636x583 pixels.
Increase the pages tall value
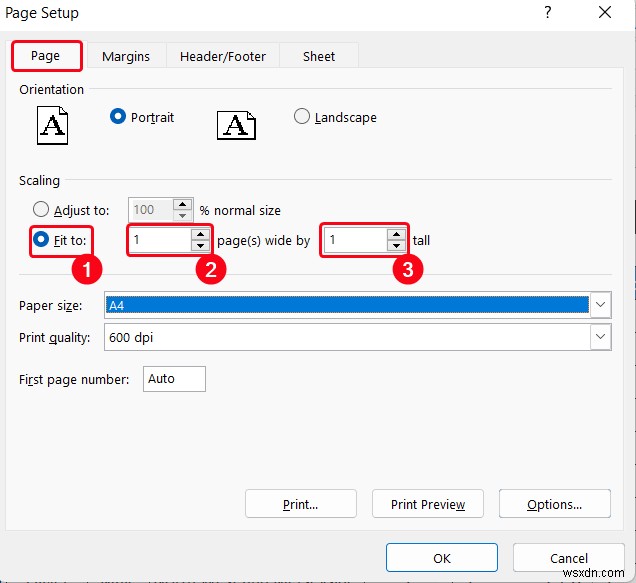pyautogui.click(x=396, y=234)
